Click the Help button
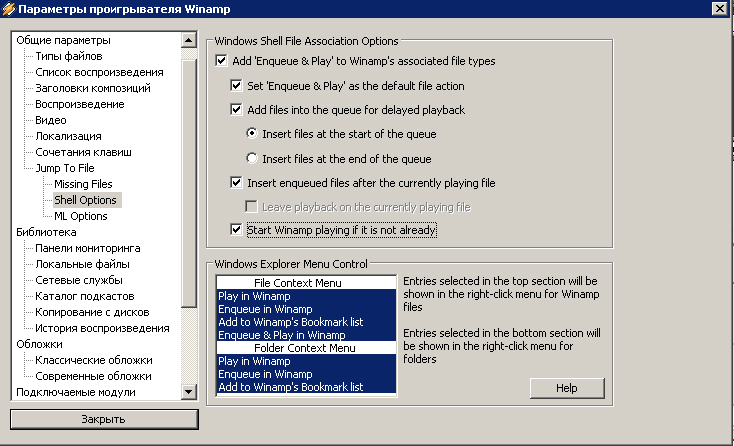This screenshot has width=734, height=446. tap(566, 387)
